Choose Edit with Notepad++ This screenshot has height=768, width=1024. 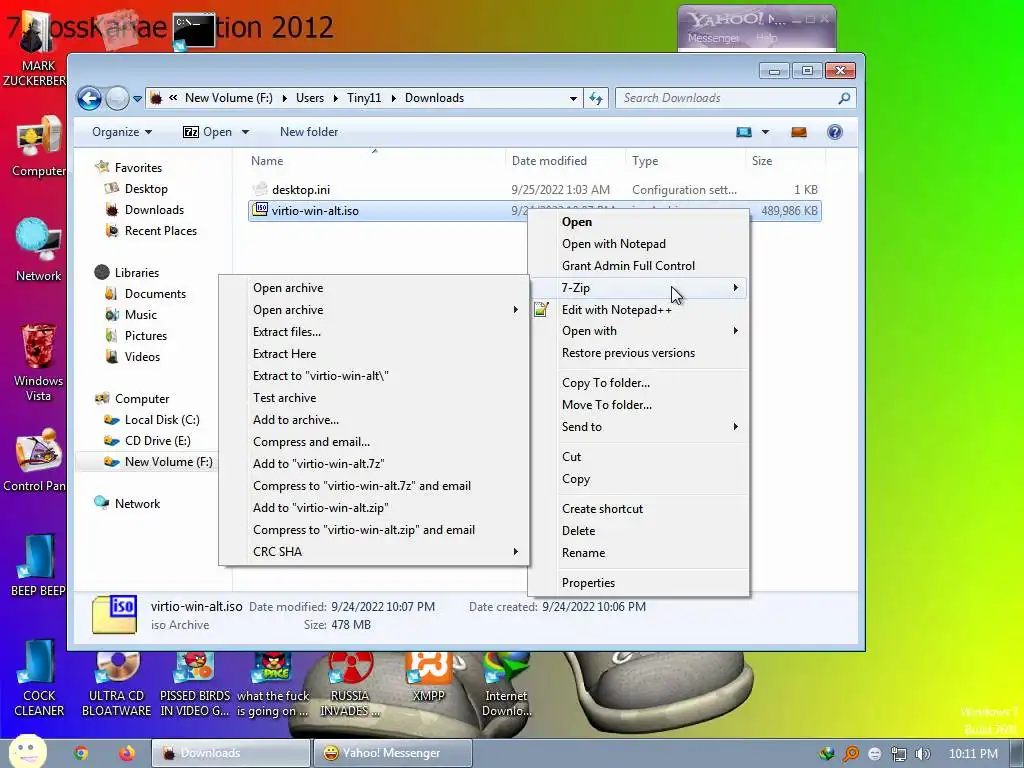(x=638, y=310)
